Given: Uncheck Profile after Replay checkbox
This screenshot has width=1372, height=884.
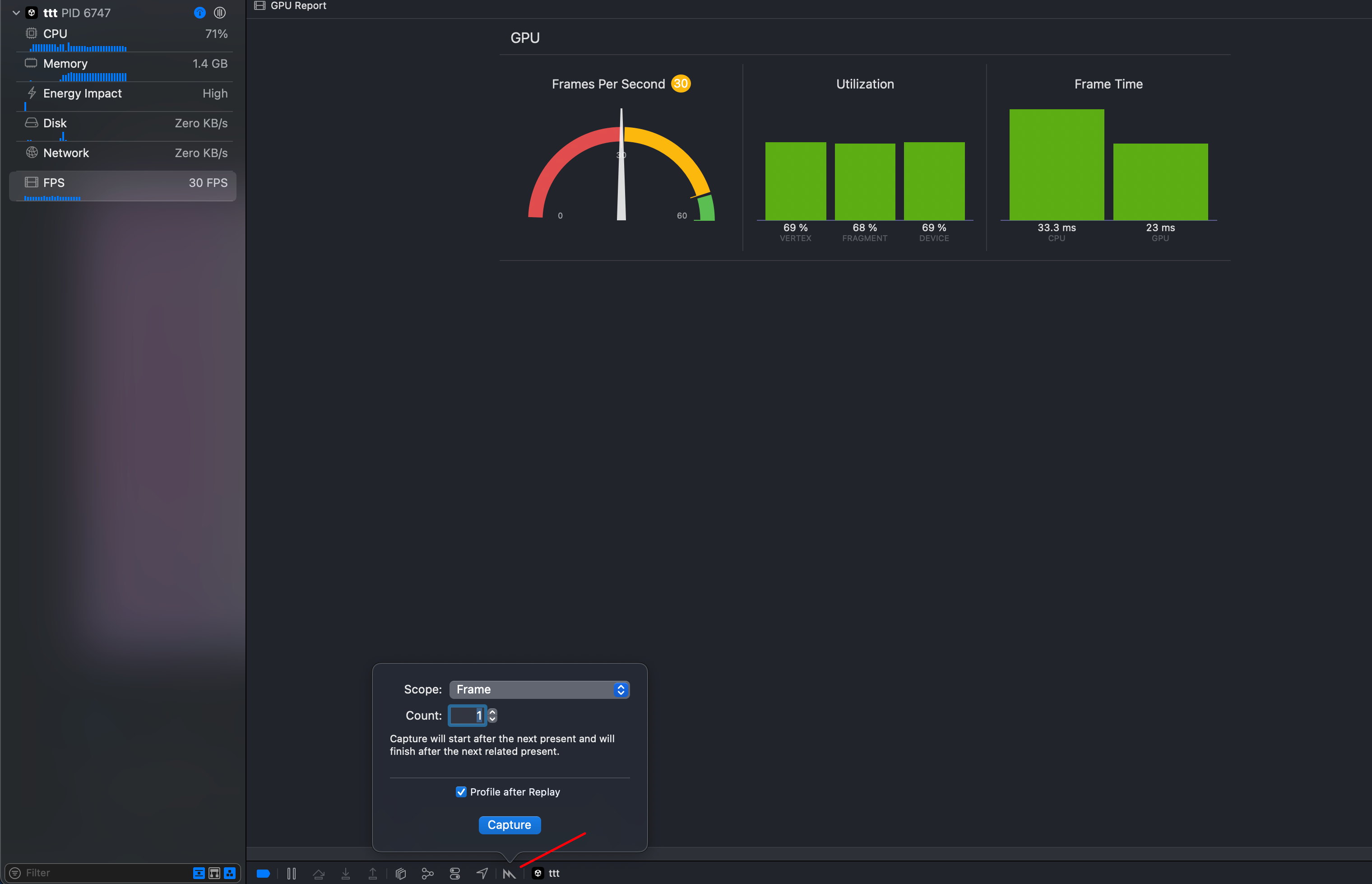Looking at the screenshot, I should 461,791.
